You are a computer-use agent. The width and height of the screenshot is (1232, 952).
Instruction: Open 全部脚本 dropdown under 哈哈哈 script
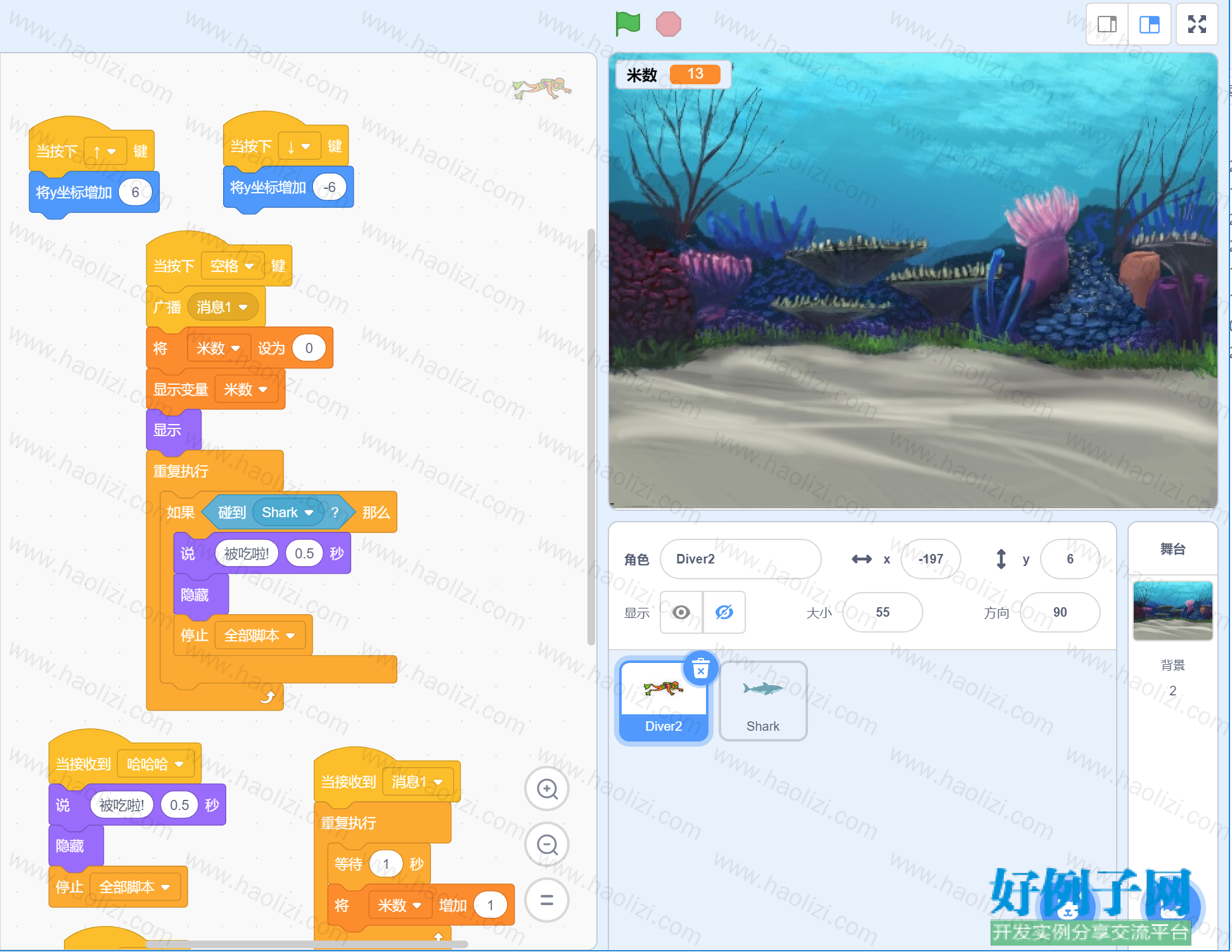pyautogui.click(x=134, y=887)
